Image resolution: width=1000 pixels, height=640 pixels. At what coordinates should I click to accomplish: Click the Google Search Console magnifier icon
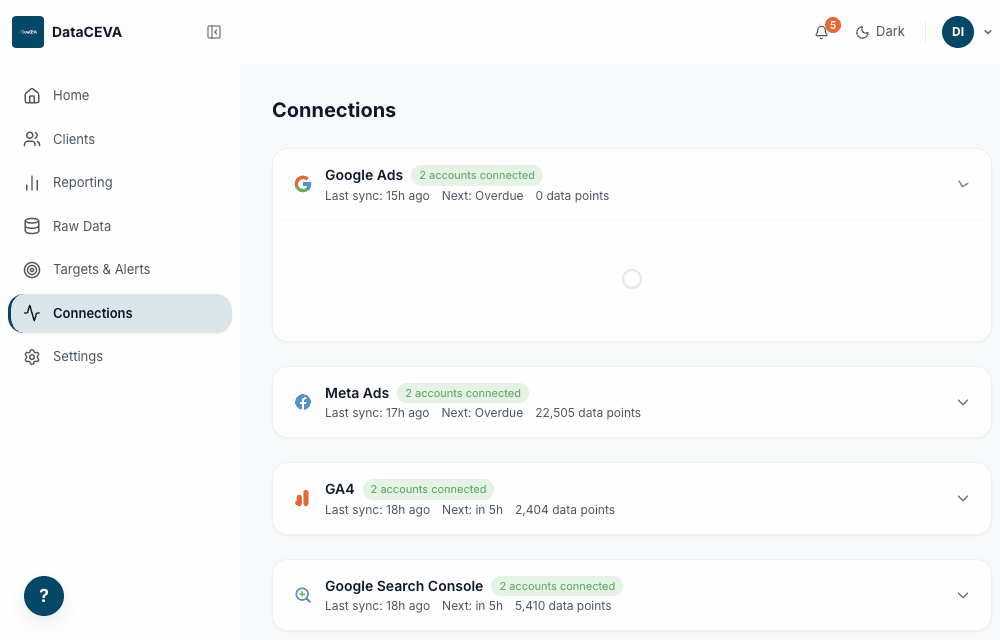click(303, 595)
